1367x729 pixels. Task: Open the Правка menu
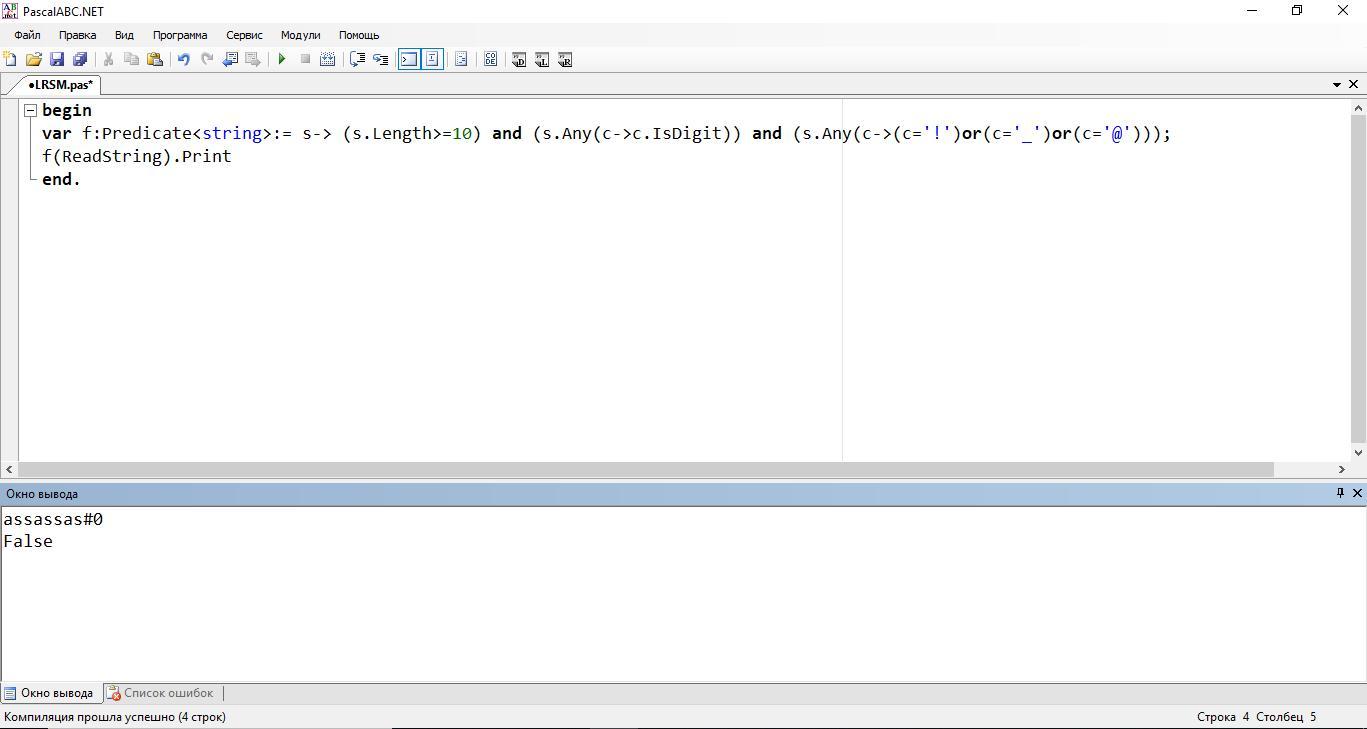tap(78, 35)
